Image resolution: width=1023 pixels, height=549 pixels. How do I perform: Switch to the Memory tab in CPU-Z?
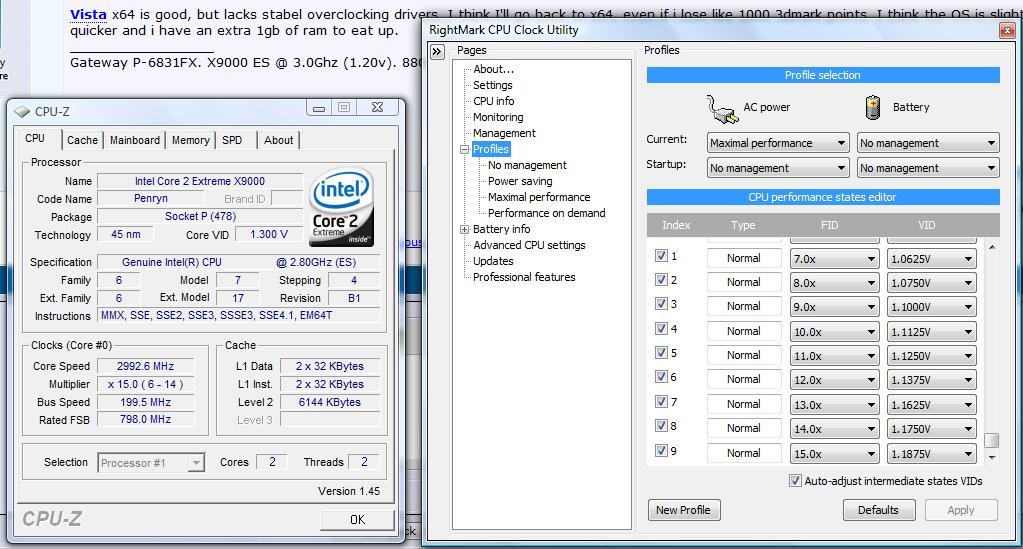[x=191, y=140]
